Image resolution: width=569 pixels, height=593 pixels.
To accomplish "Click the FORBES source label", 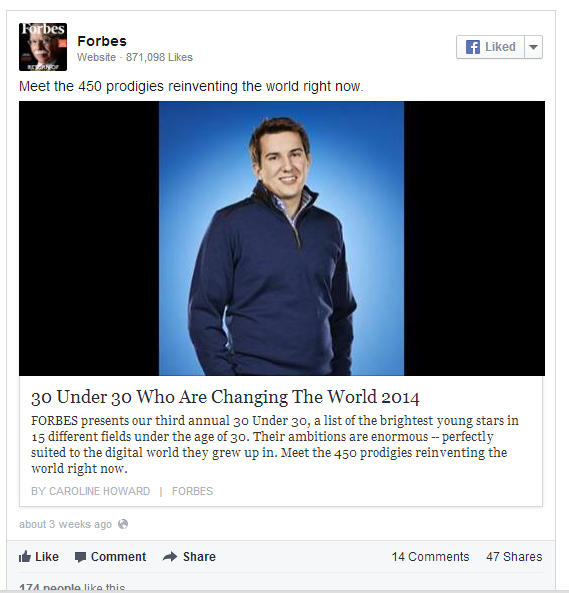I will [x=192, y=491].
